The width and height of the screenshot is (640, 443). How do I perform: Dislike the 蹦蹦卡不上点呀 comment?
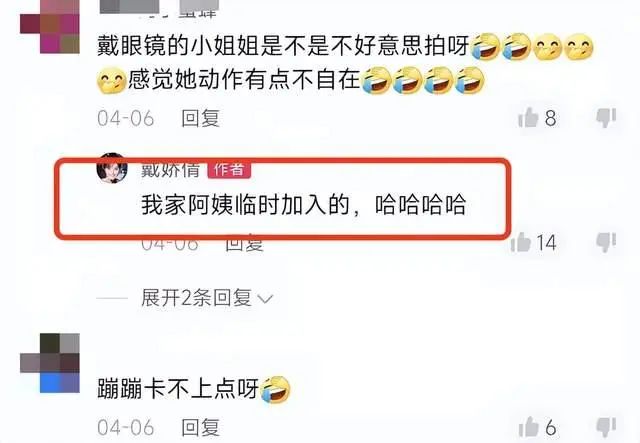pos(606,427)
